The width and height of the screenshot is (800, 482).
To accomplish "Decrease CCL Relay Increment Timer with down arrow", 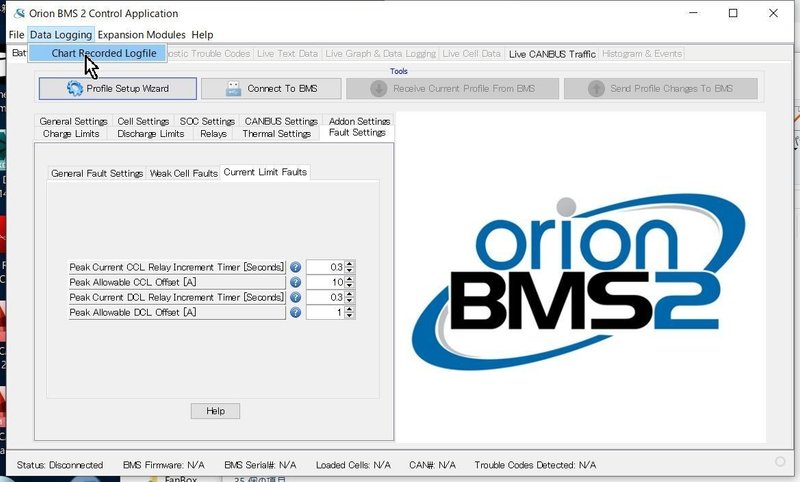I will coord(349,270).
